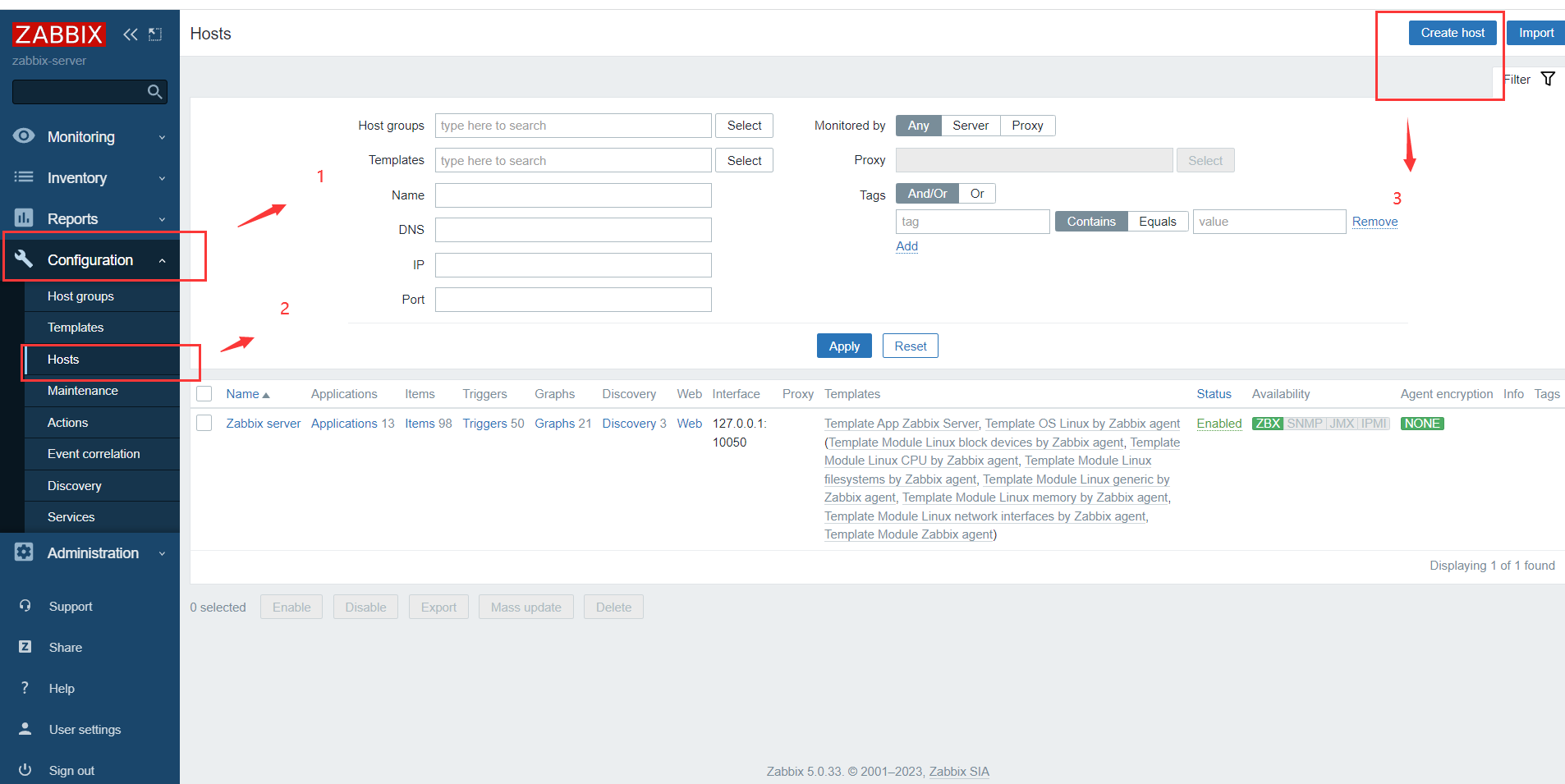Screen dimensions: 1565x784
Task: Click the Reports chart icon
Action: [x=24, y=218]
